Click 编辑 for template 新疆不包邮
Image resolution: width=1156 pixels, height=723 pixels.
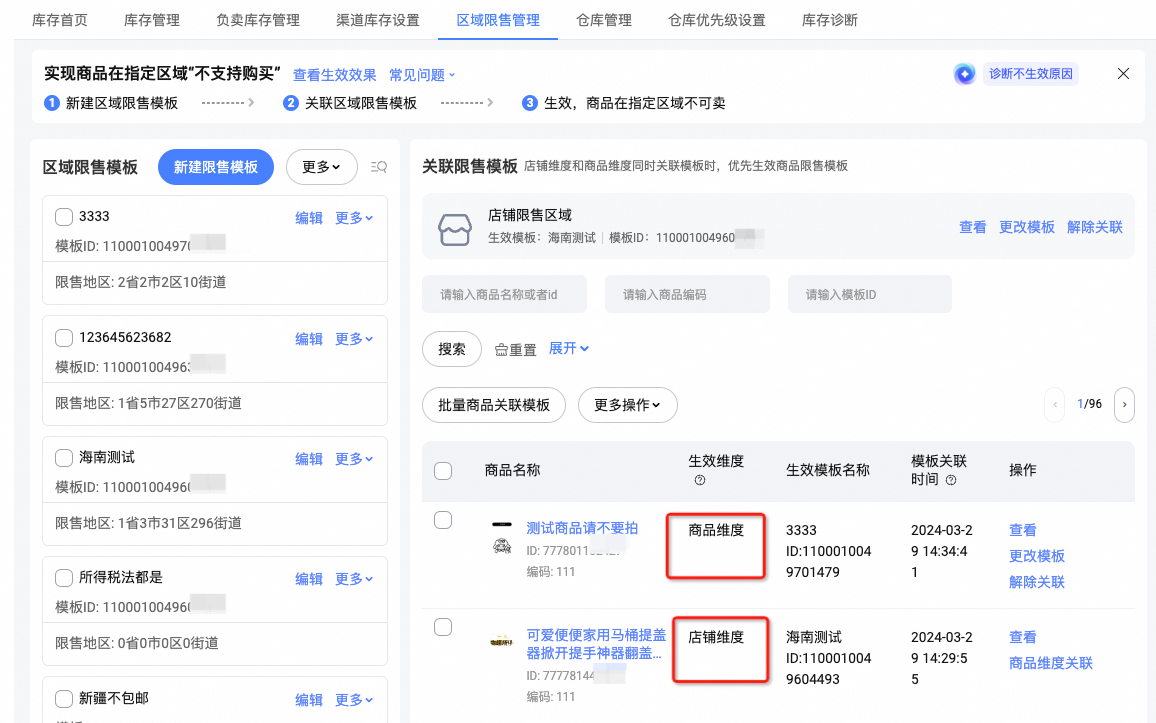(309, 700)
